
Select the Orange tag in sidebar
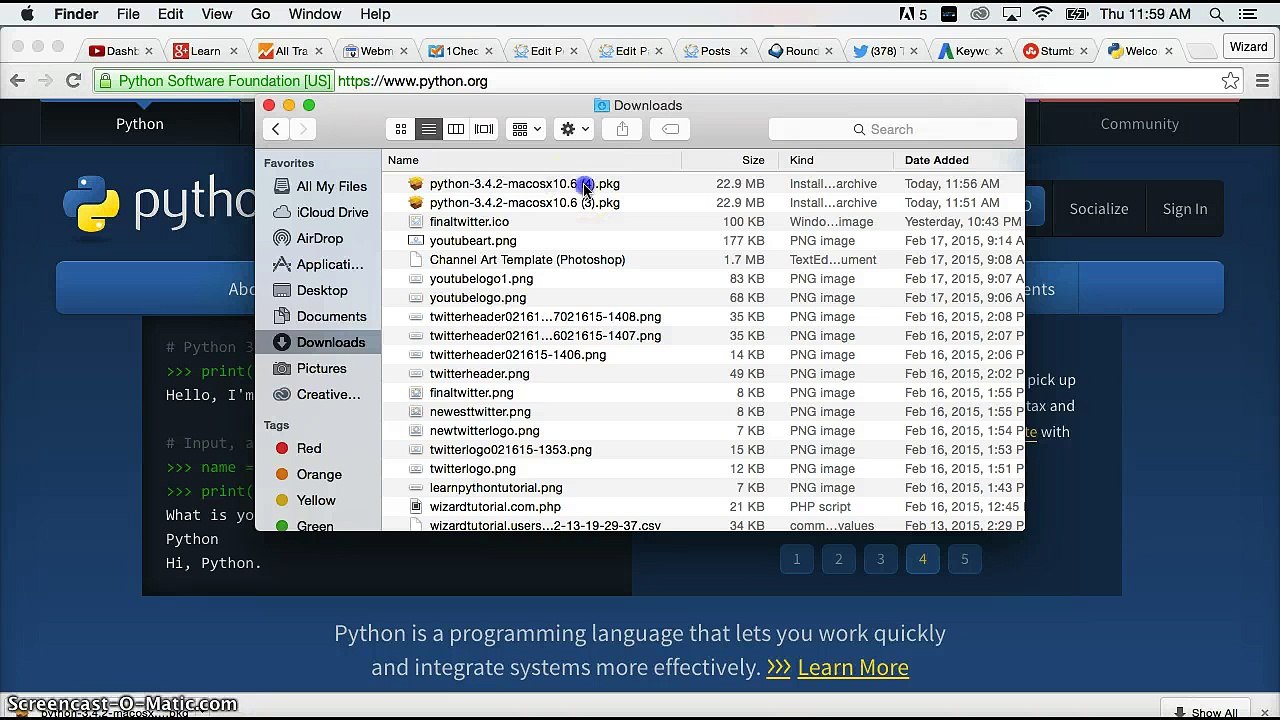pyautogui.click(x=318, y=474)
